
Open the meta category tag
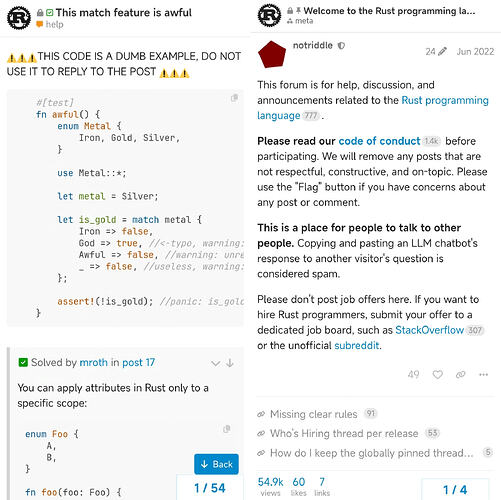point(300,21)
